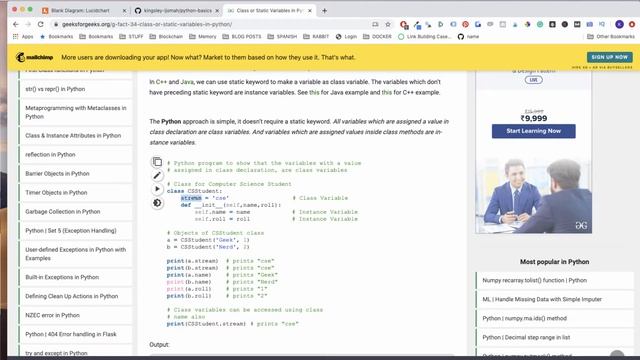
Task: Open the STUFF bookmarks folder
Action: (131, 37)
